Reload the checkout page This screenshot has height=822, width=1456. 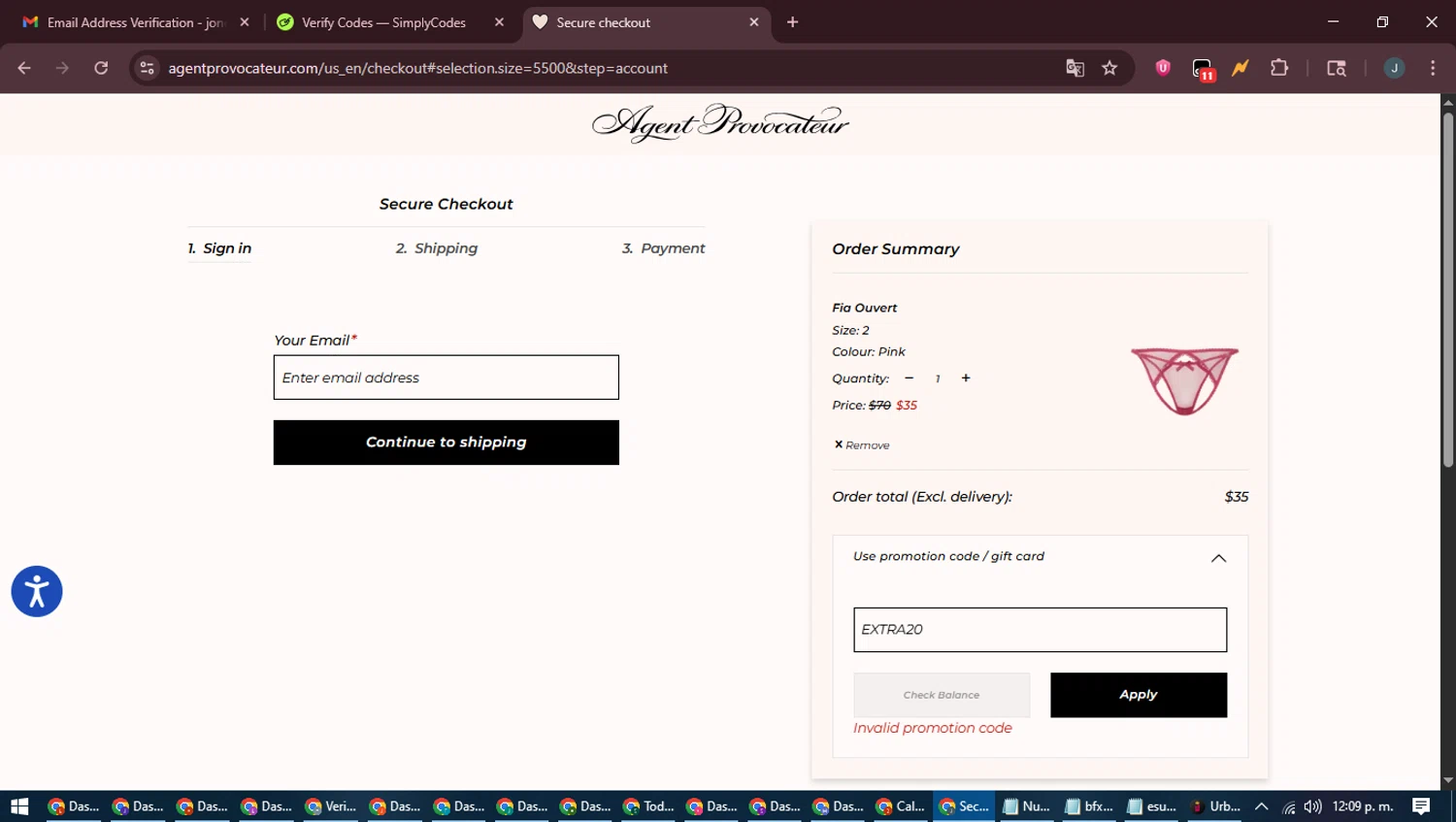[x=101, y=68]
